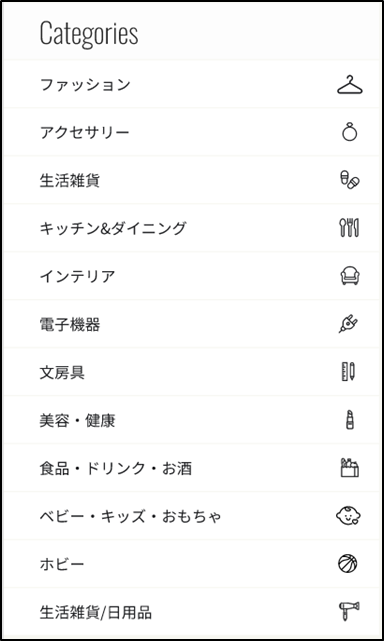
Task: Click the basketball icon for ホビー
Action: pos(348,564)
